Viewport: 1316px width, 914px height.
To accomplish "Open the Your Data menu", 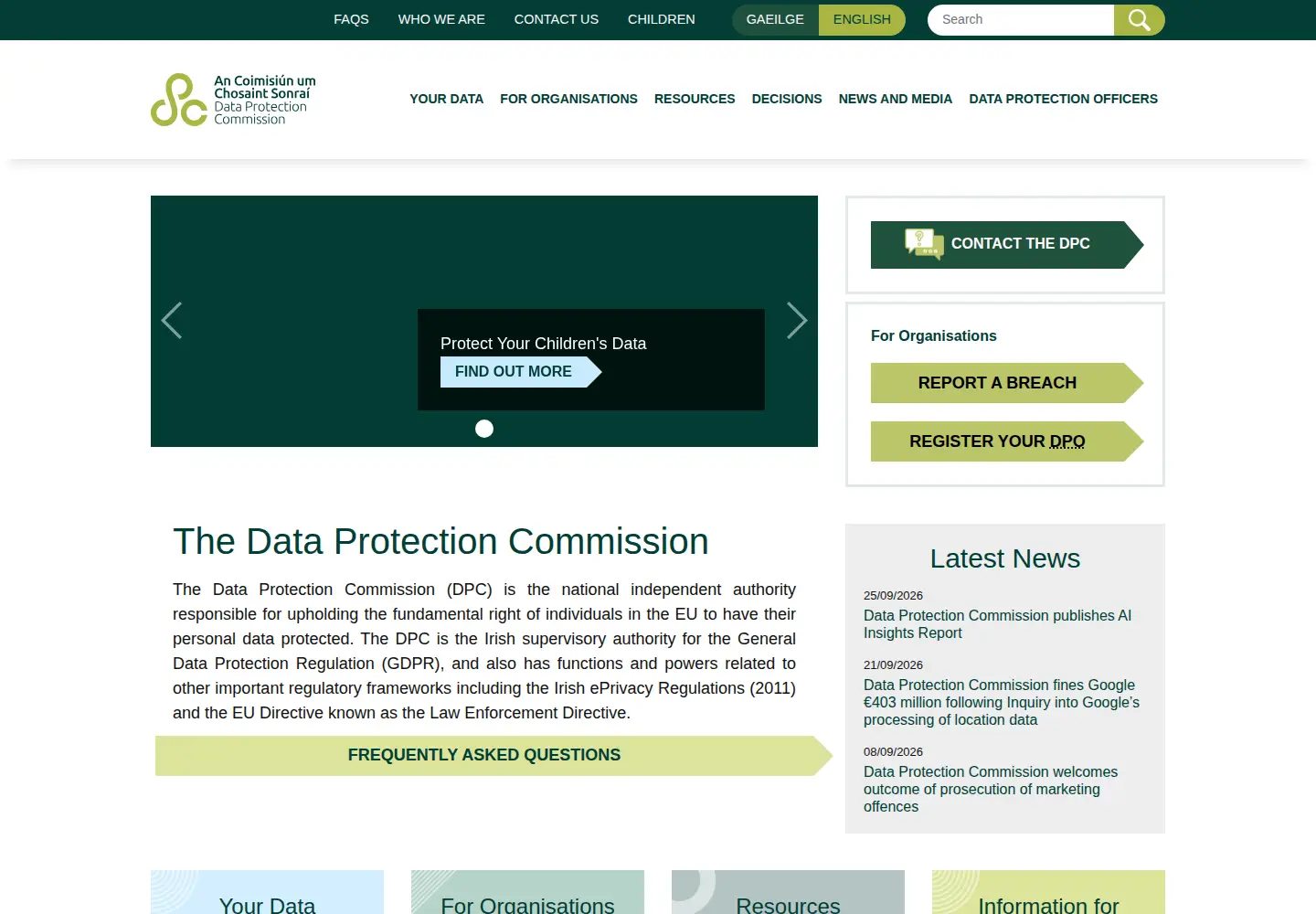I will [446, 99].
